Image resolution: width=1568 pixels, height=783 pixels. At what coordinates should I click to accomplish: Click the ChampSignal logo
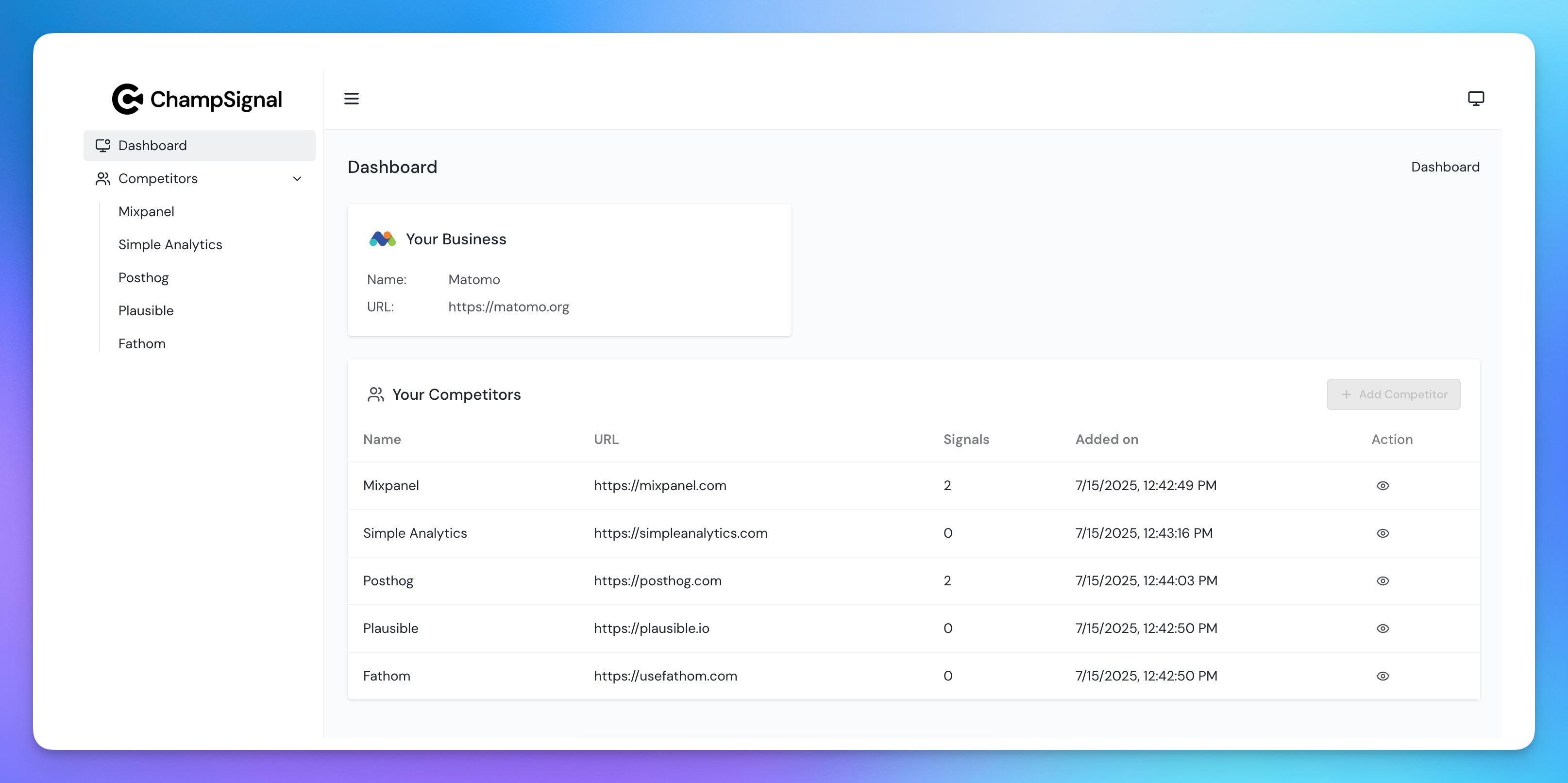point(197,99)
